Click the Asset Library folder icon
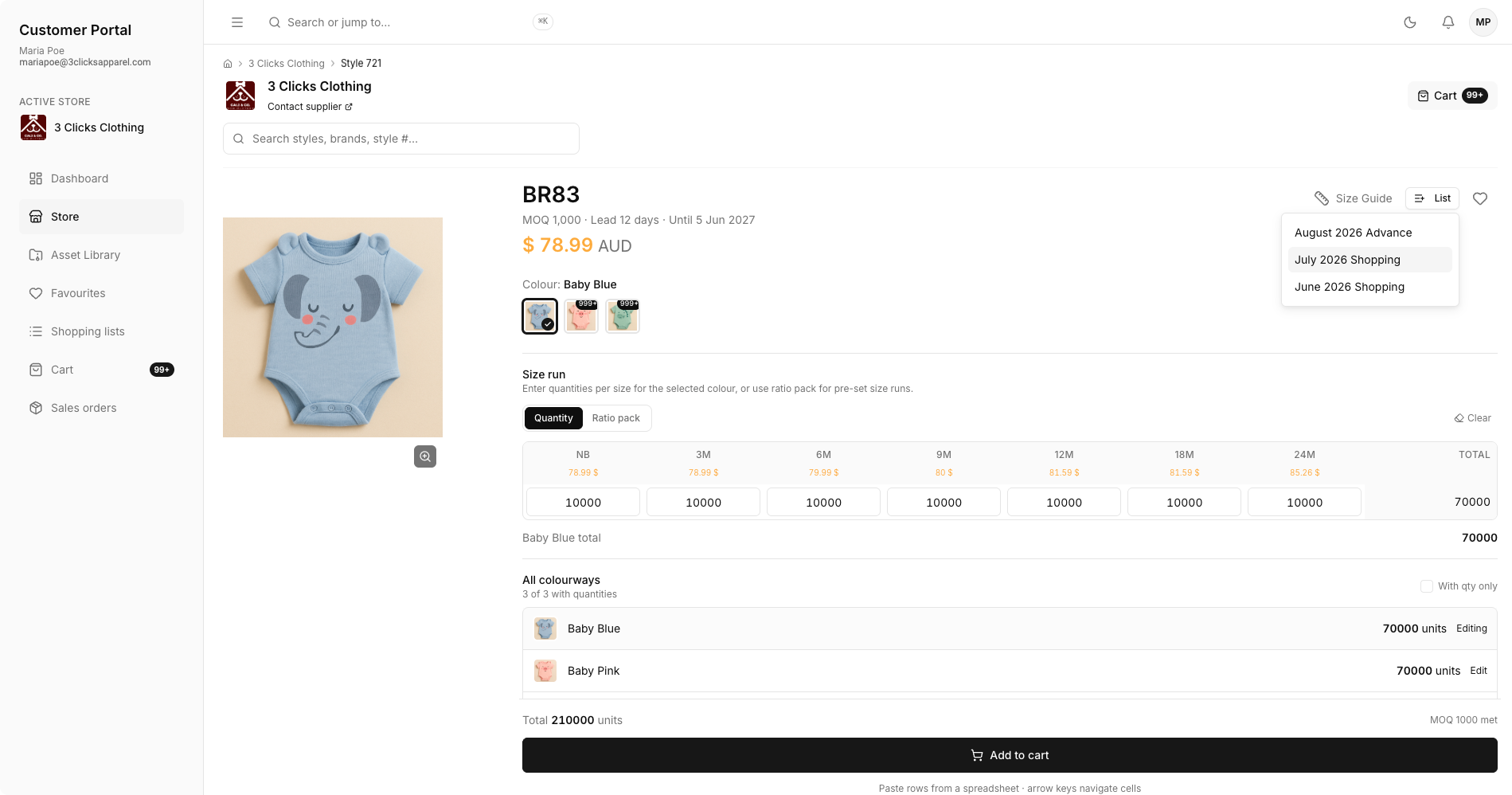Screen dimensions: 1512x795 (x=36, y=255)
